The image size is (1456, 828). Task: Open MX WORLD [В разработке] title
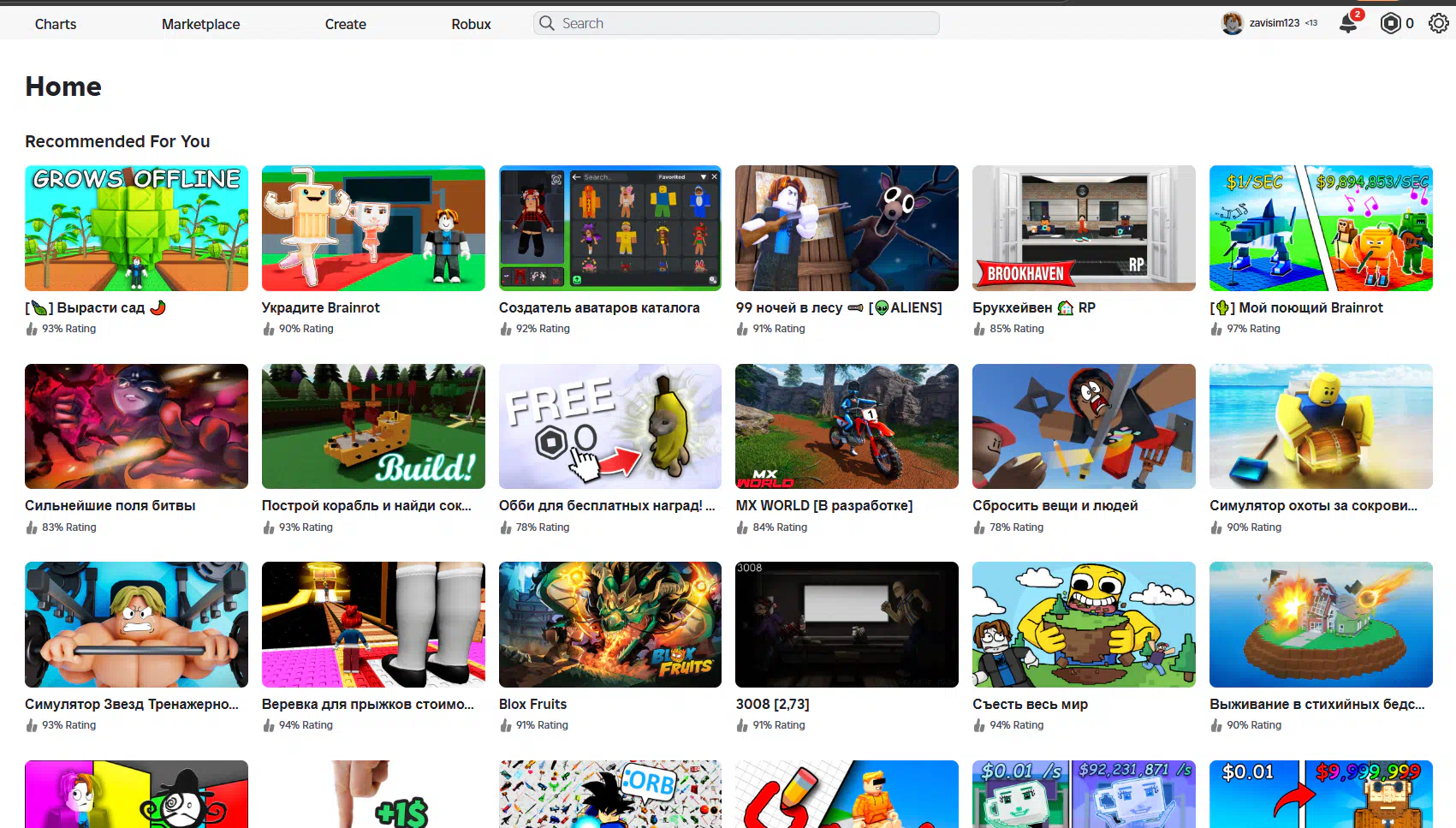[824, 505]
